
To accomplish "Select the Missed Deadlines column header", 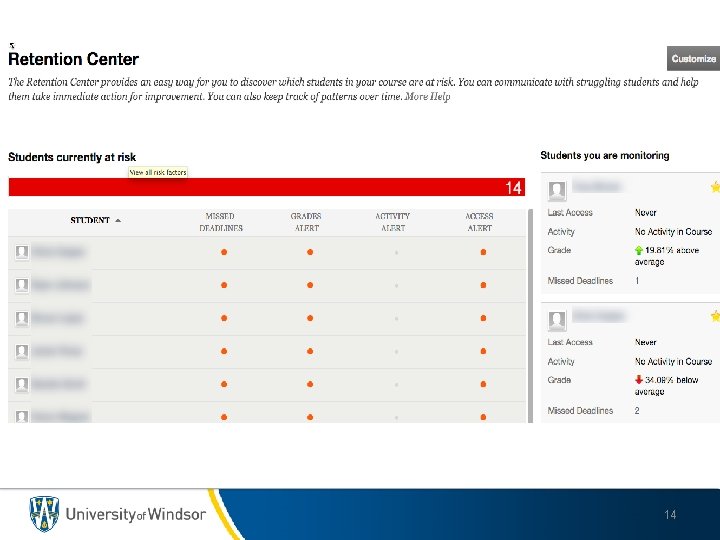I will 221,222.
